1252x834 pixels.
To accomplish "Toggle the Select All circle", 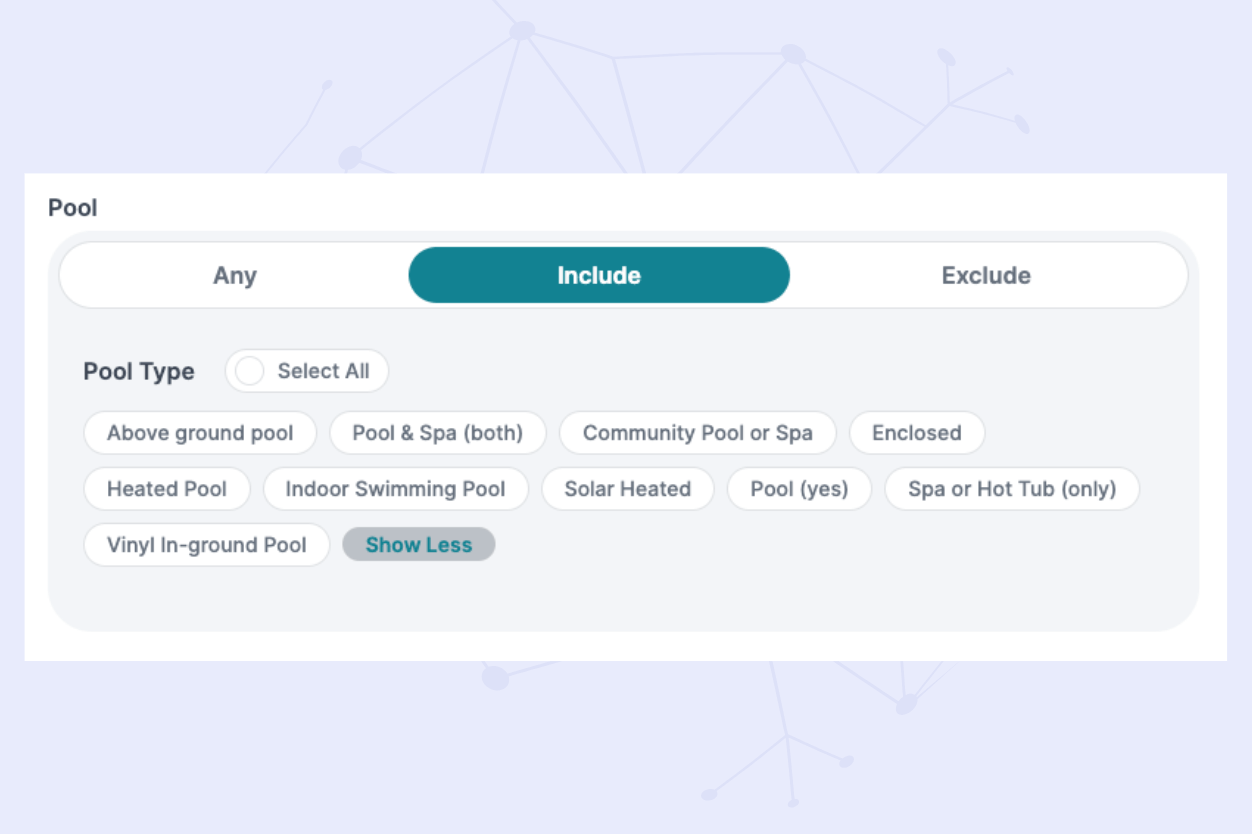I will pos(249,371).
